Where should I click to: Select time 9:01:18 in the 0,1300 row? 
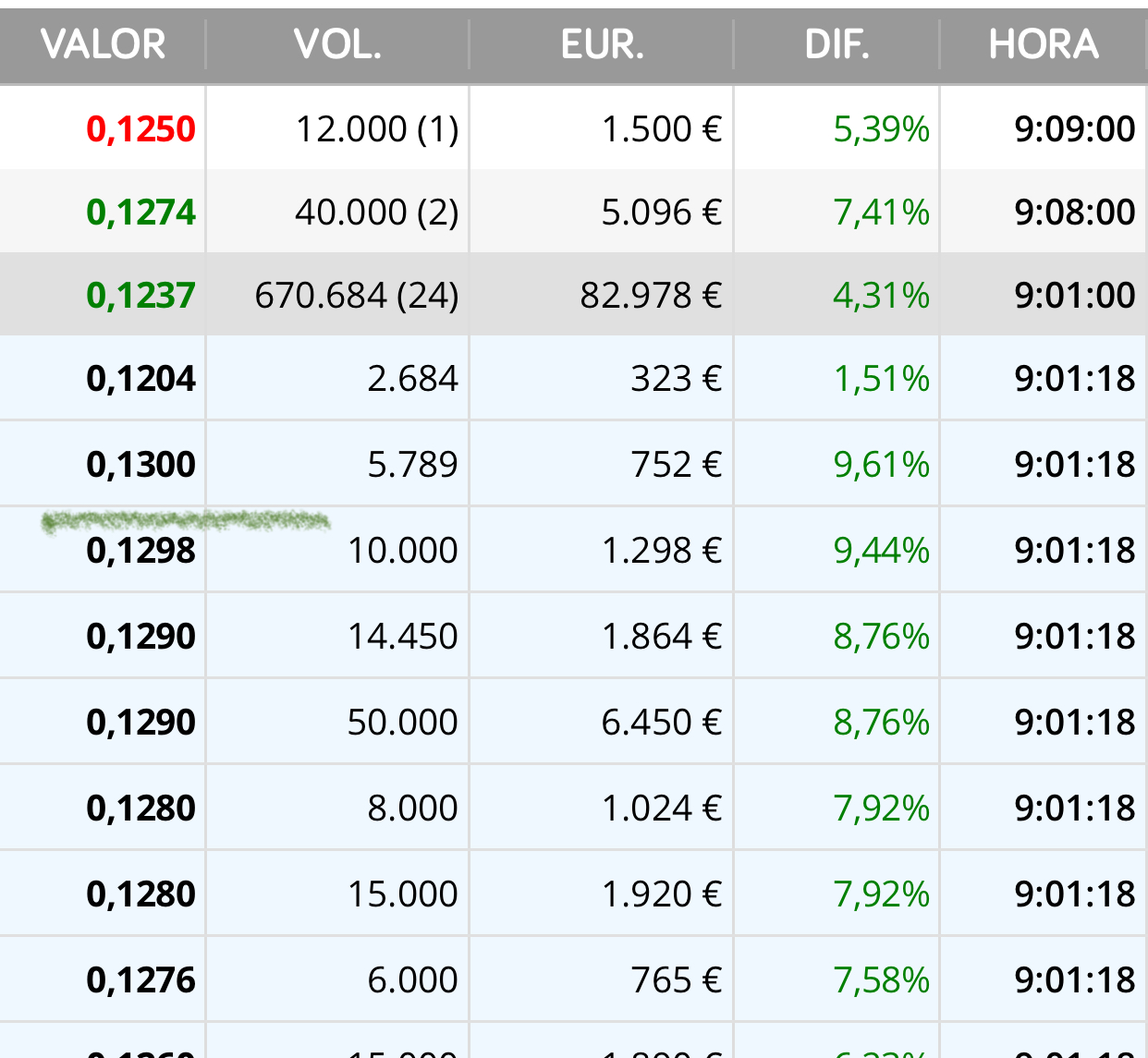1075,465
